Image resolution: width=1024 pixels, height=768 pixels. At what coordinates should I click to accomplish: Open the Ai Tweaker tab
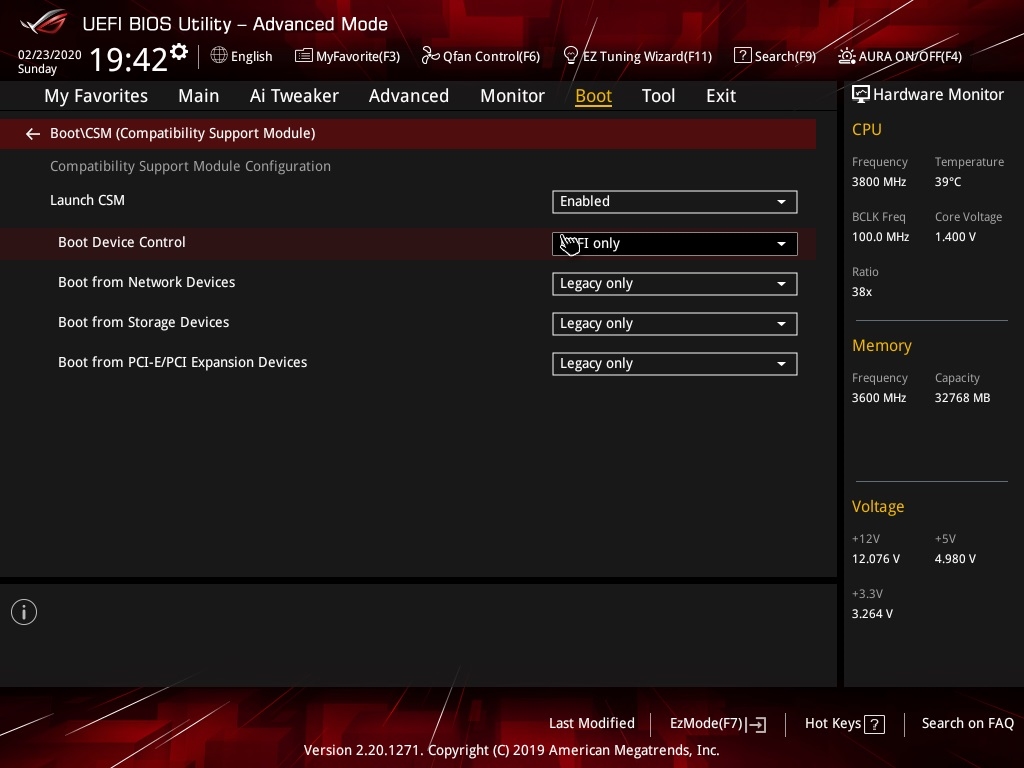pos(294,96)
